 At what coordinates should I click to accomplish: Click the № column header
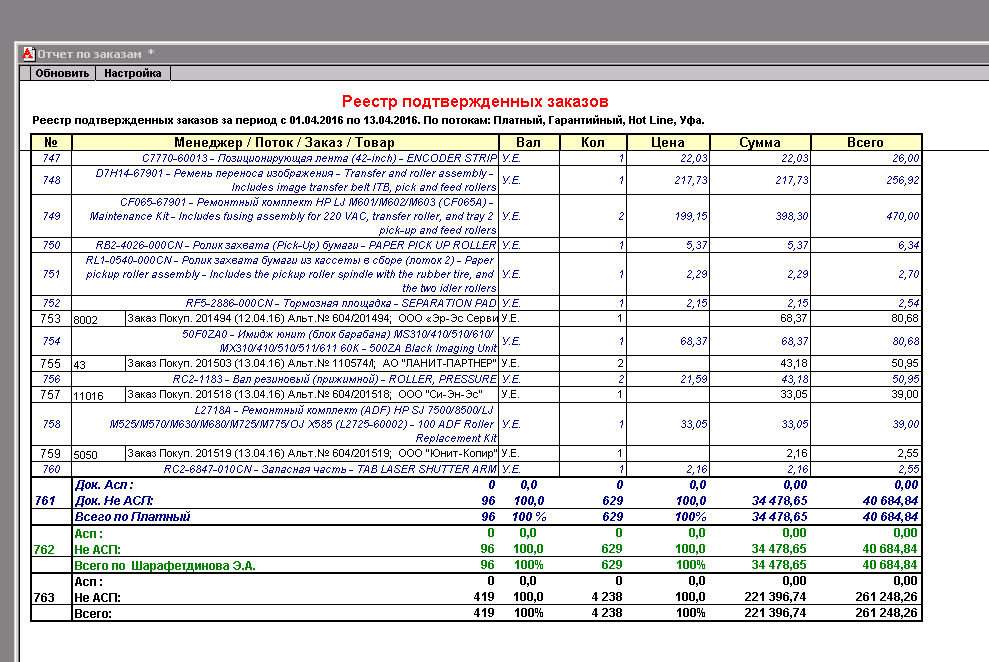51,143
